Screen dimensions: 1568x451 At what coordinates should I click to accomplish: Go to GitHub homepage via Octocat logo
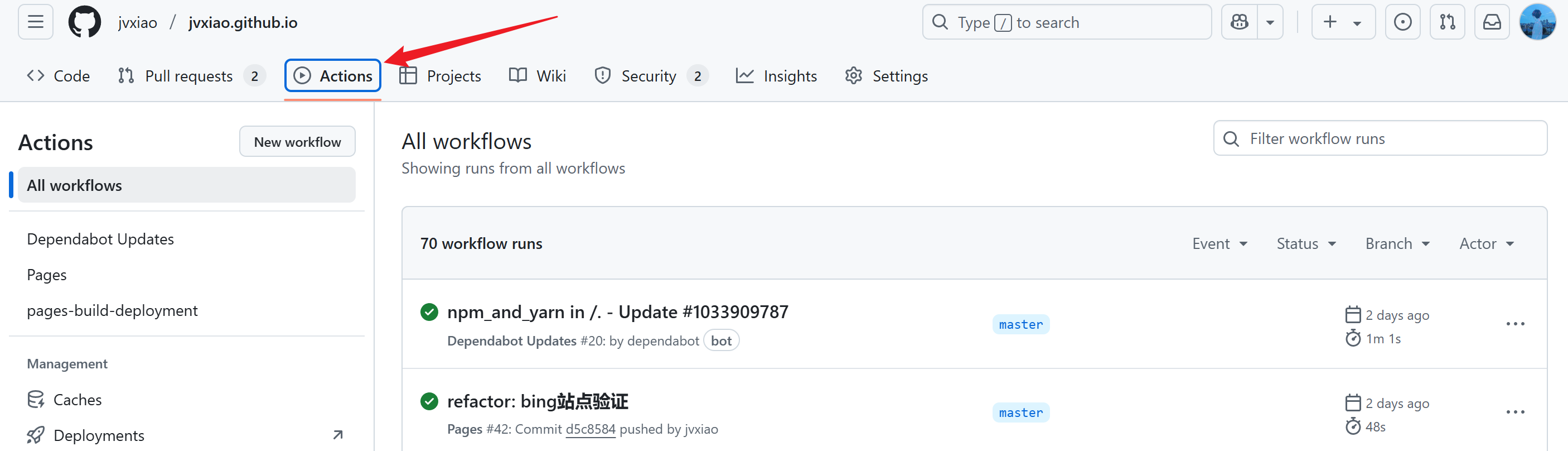[85, 22]
